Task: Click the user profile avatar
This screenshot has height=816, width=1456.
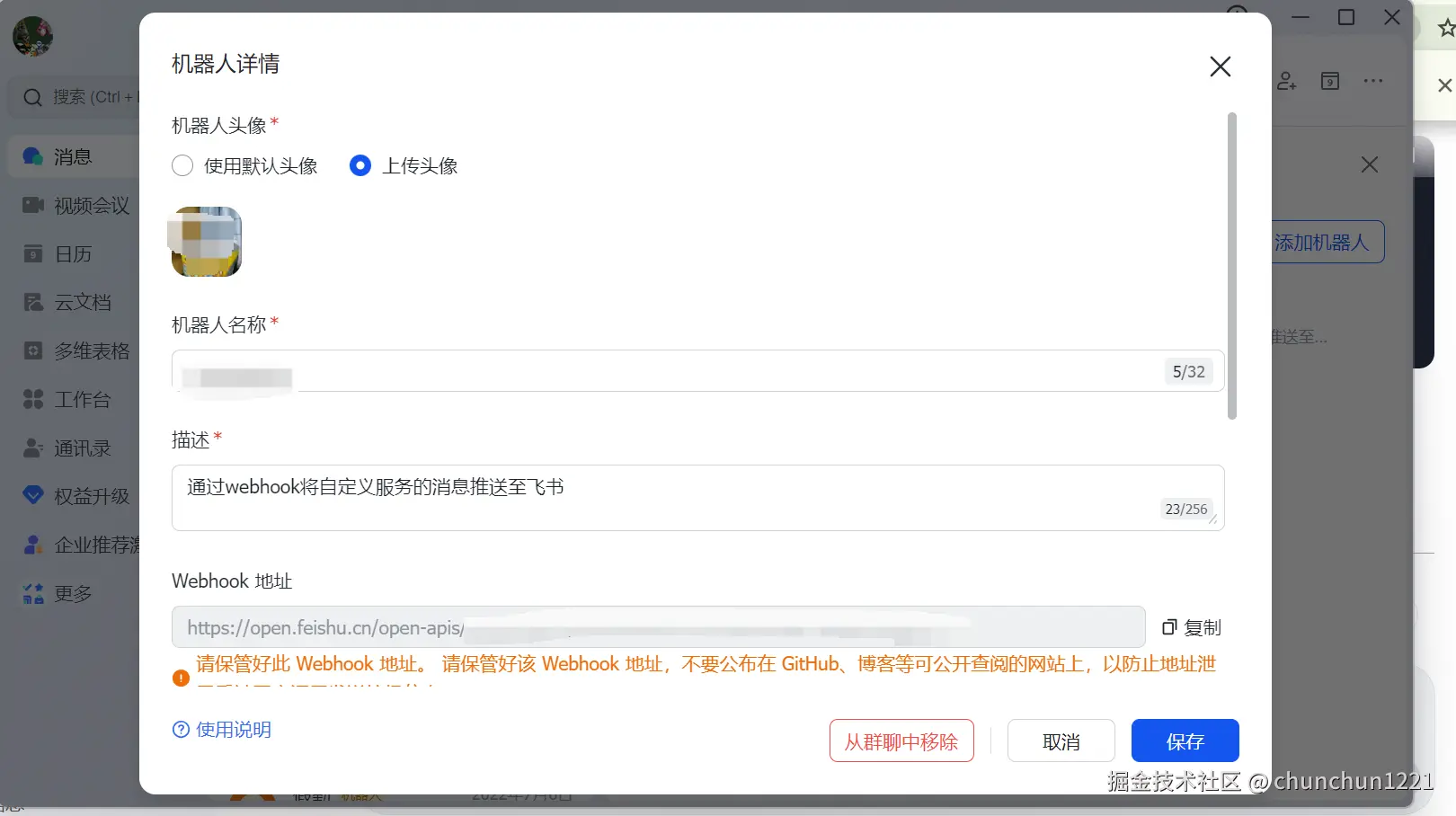Action: point(32,37)
